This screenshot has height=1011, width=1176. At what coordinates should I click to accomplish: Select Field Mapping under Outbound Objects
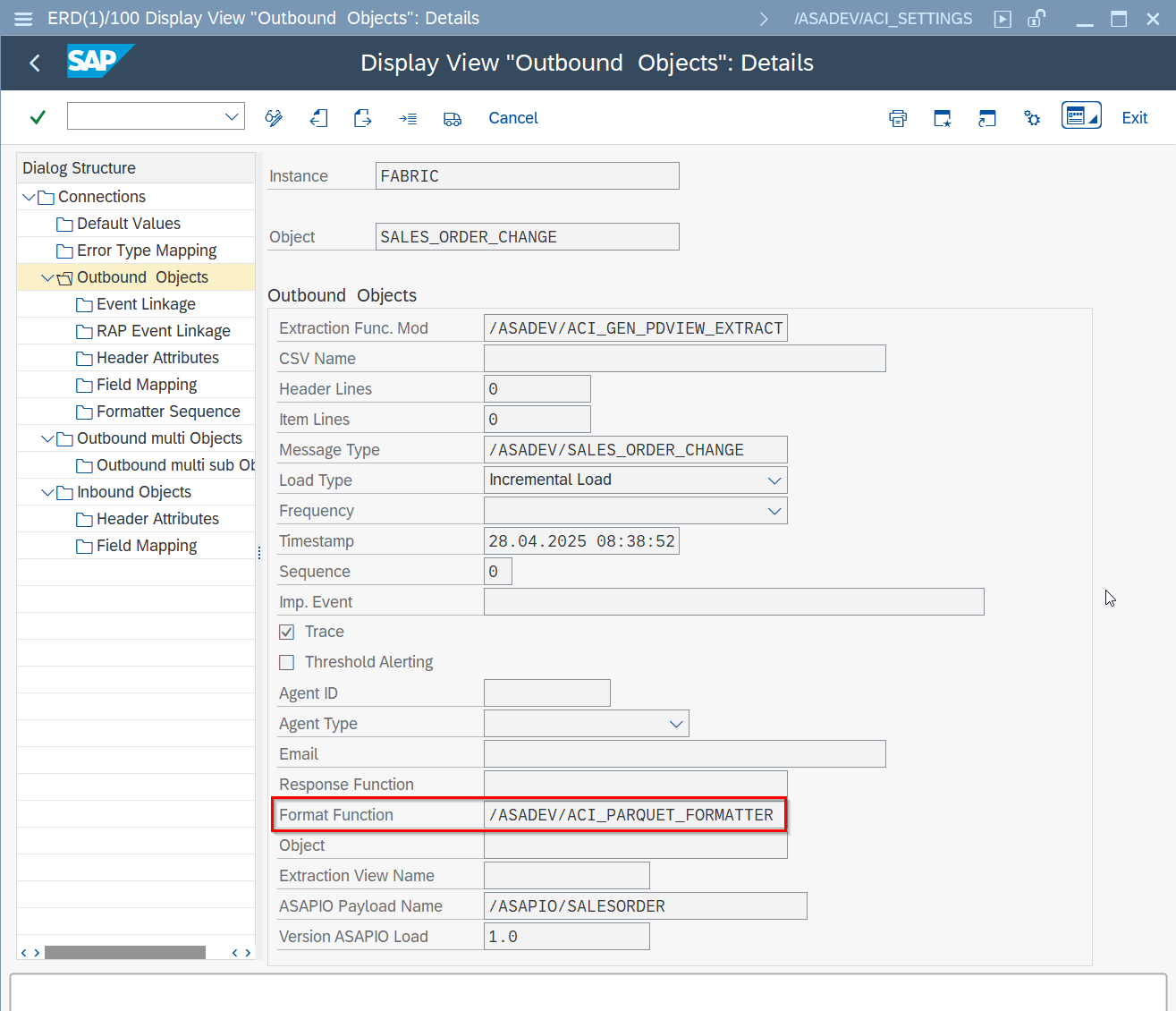tap(147, 385)
